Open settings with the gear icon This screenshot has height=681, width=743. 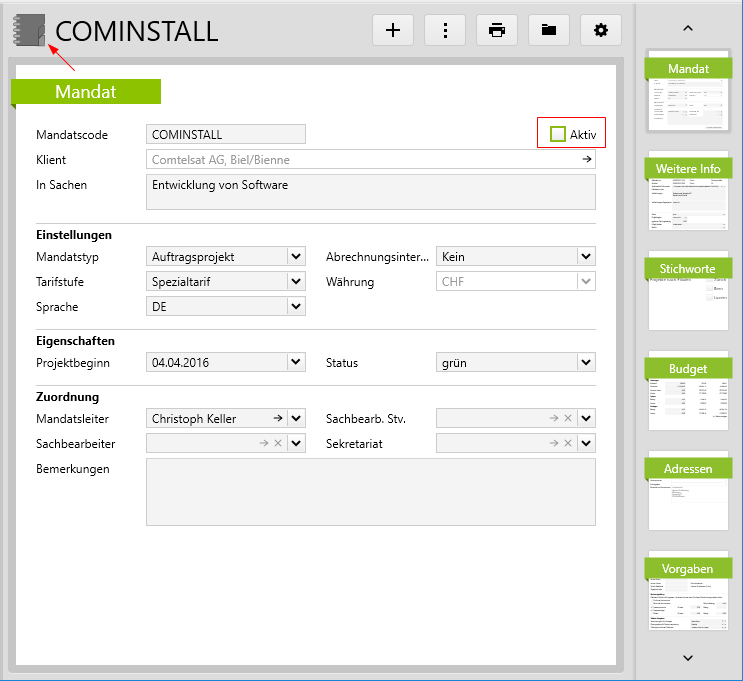(x=601, y=30)
